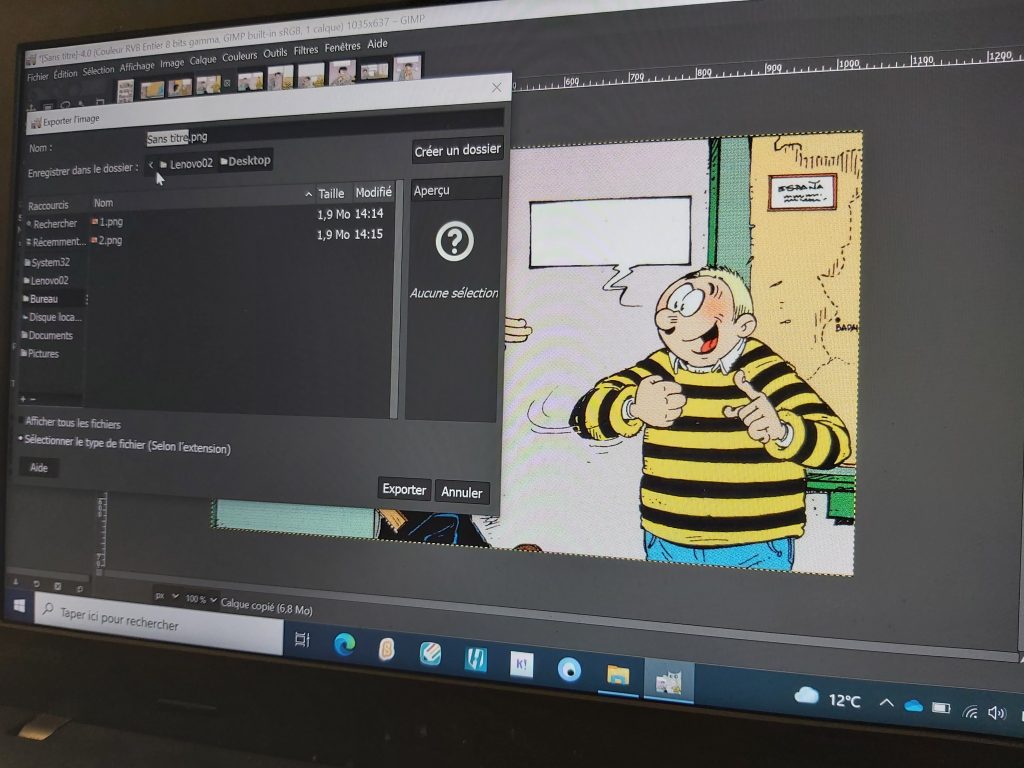
Task: Click the Task View taskbar icon
Action: tap(302, 639)
